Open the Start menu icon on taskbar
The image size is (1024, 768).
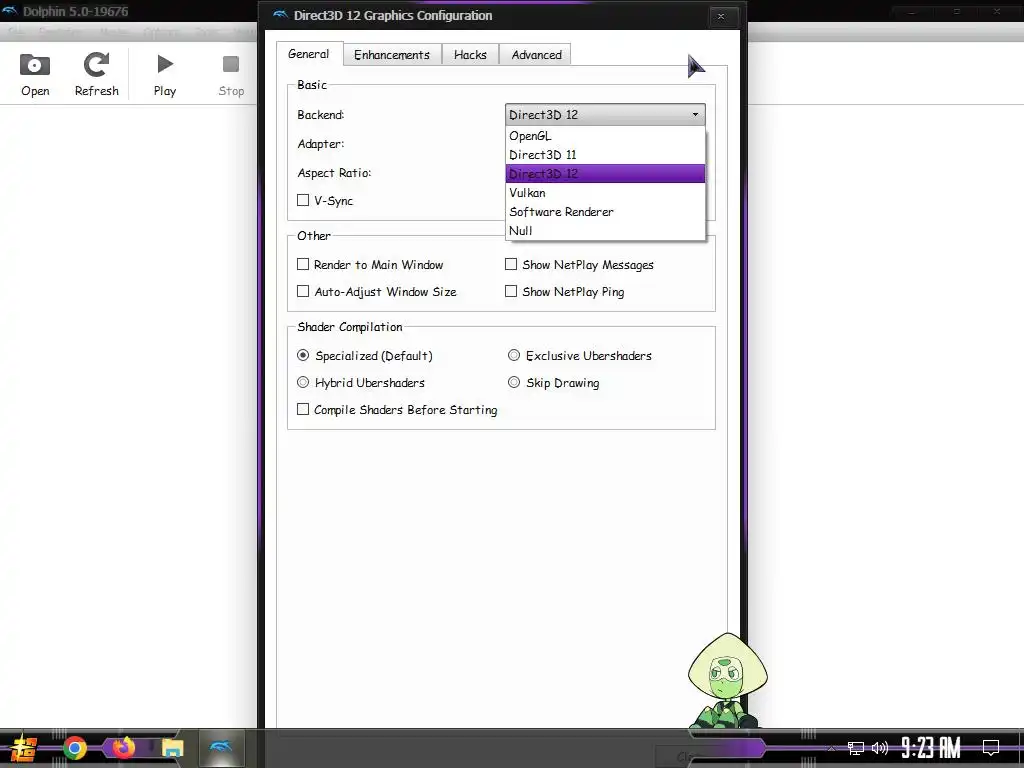24,748
